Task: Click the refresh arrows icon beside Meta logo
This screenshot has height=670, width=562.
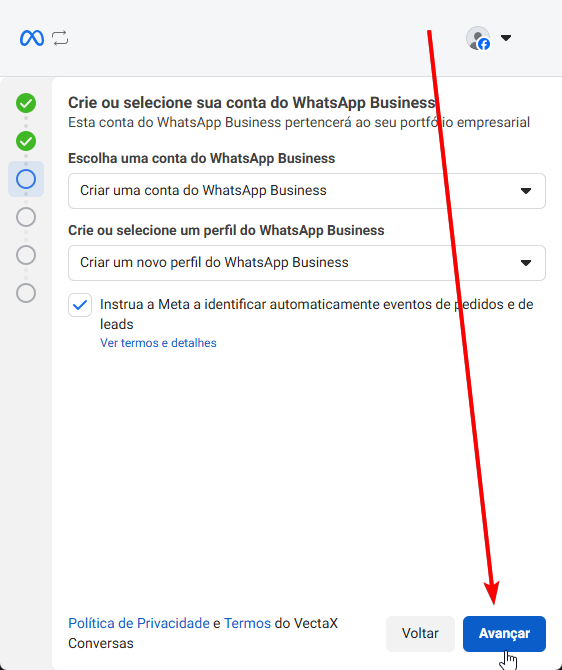Action: click(x=60, y=38)
